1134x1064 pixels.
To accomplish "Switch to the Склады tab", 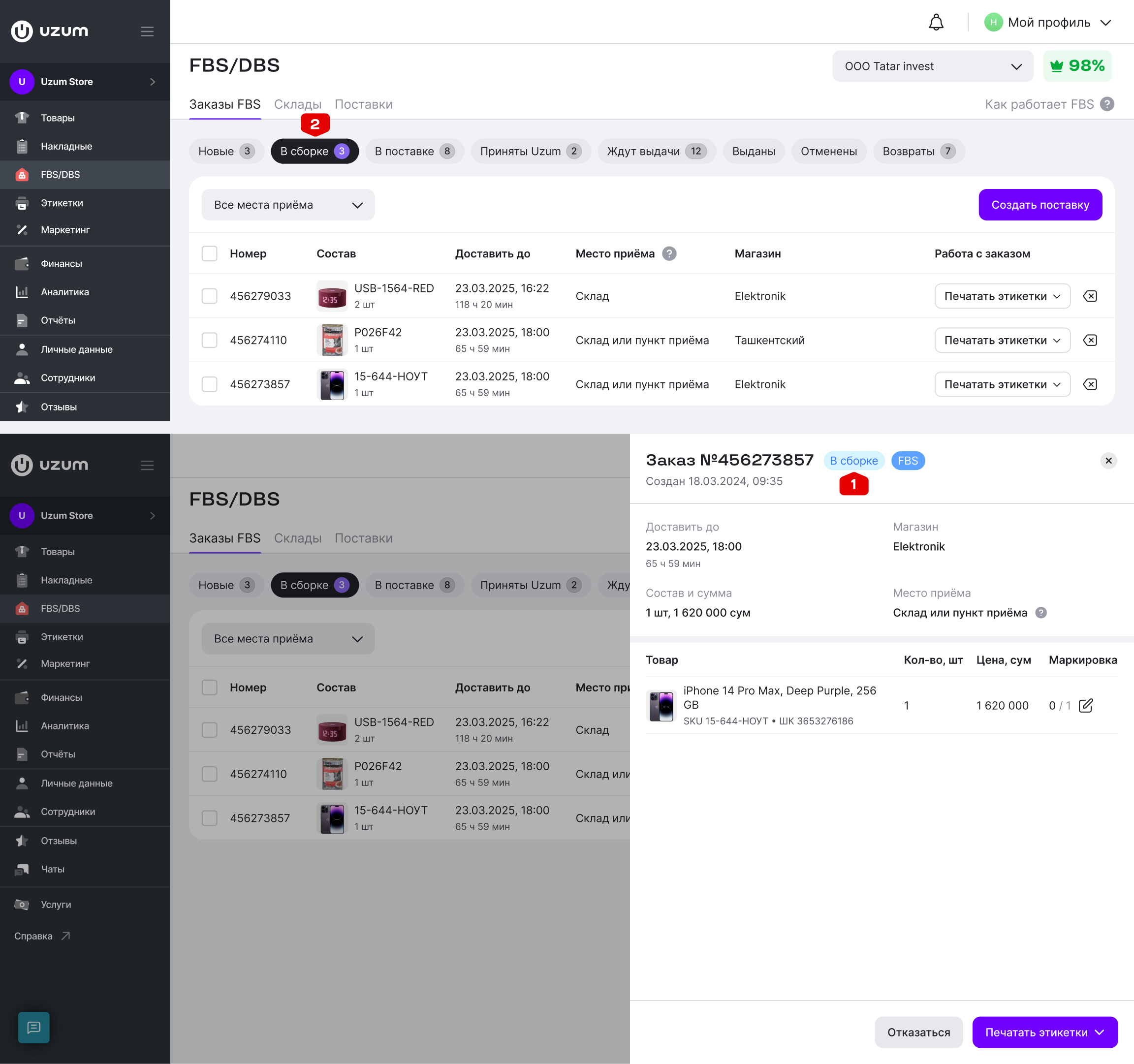I will [298, 104].
